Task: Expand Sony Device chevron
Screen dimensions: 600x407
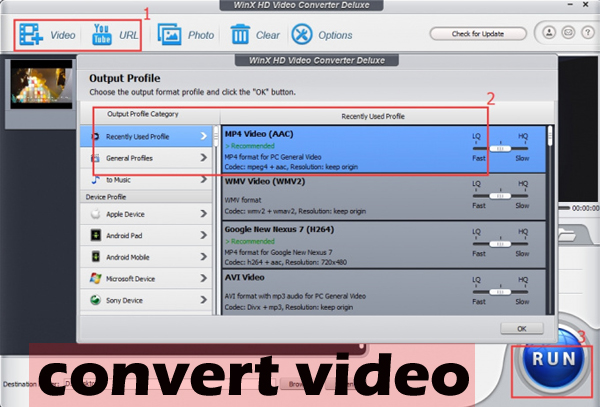Action: (204, 300)
